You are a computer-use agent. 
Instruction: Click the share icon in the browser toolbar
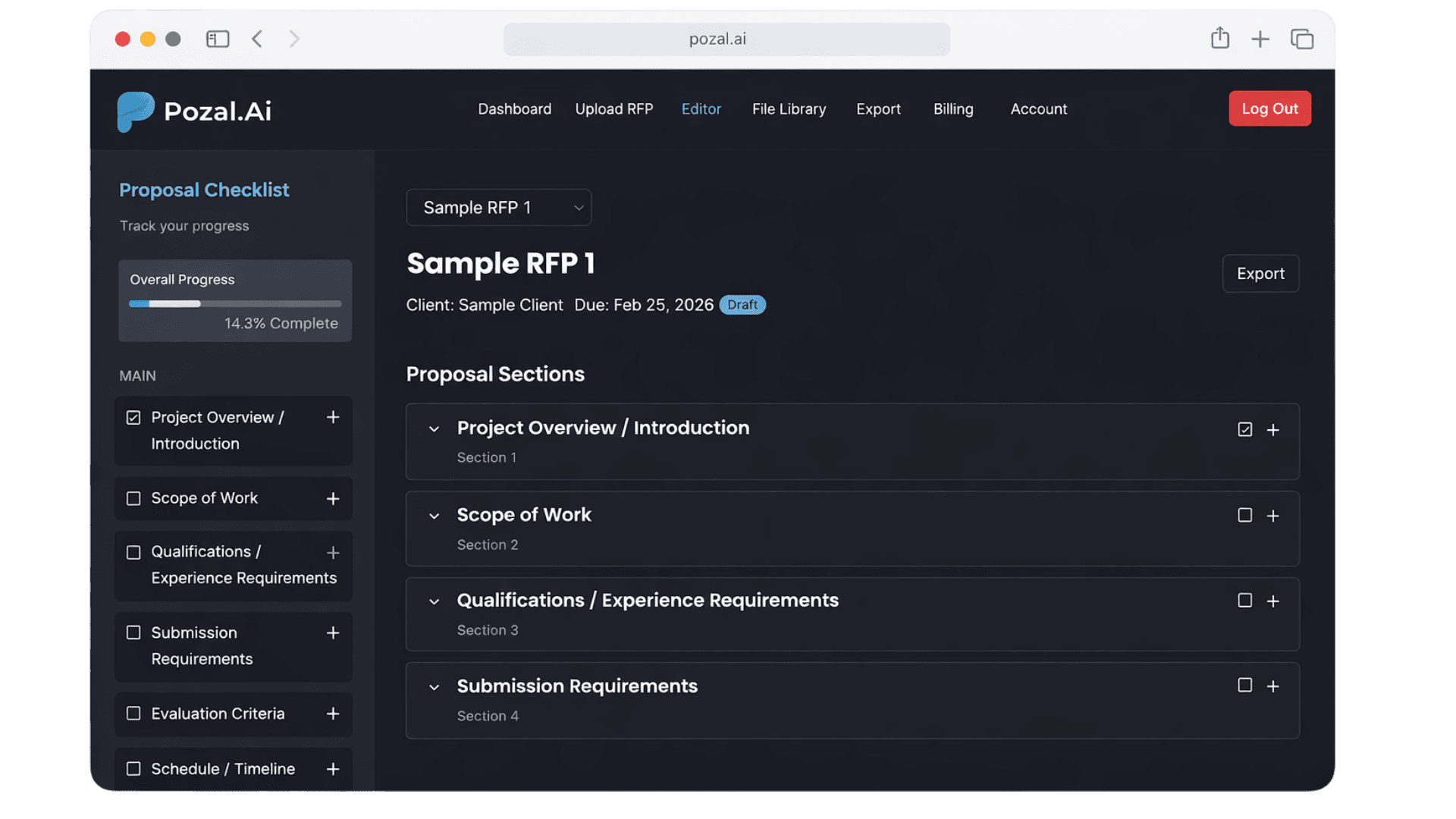[x=1219, y=39]
